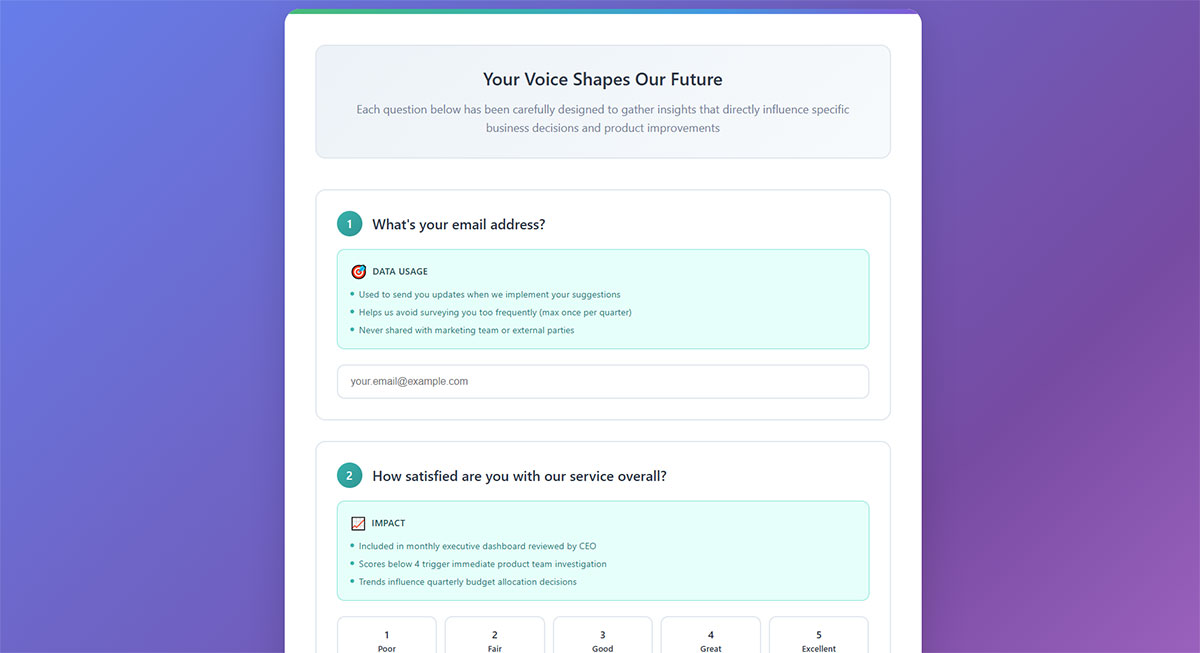Screen dimensions: 1200x653
Task: Click the teal circled number 1 badge
Action: (x=350, y=223)
